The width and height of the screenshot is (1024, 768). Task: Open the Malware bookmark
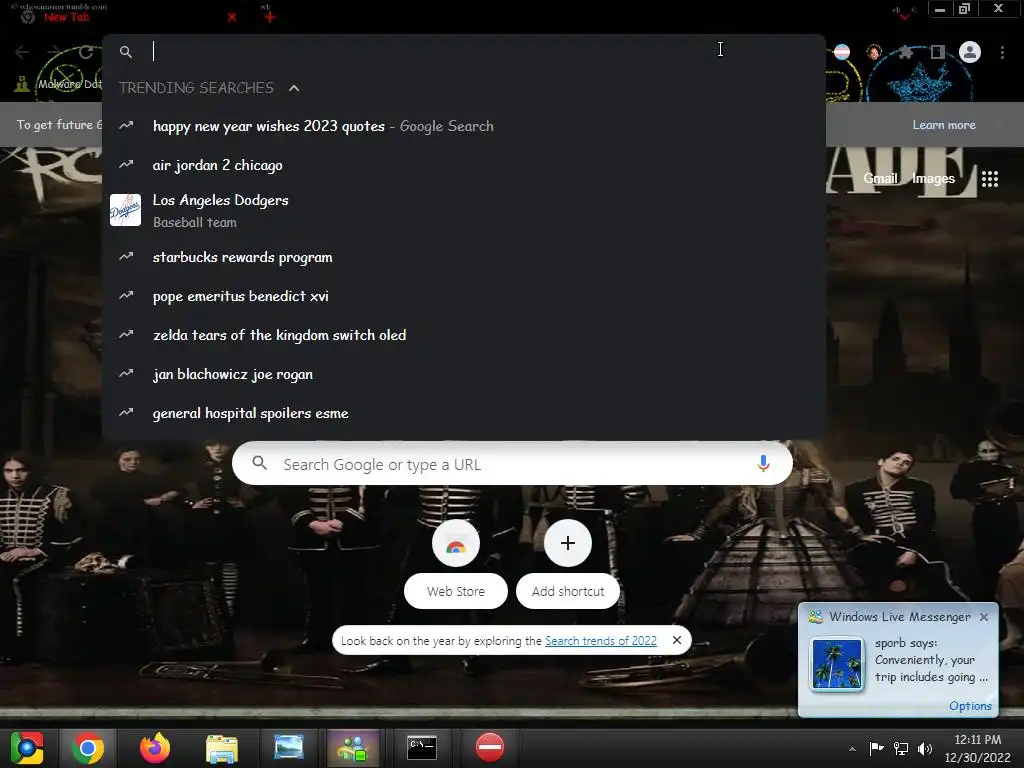[59, 84]
